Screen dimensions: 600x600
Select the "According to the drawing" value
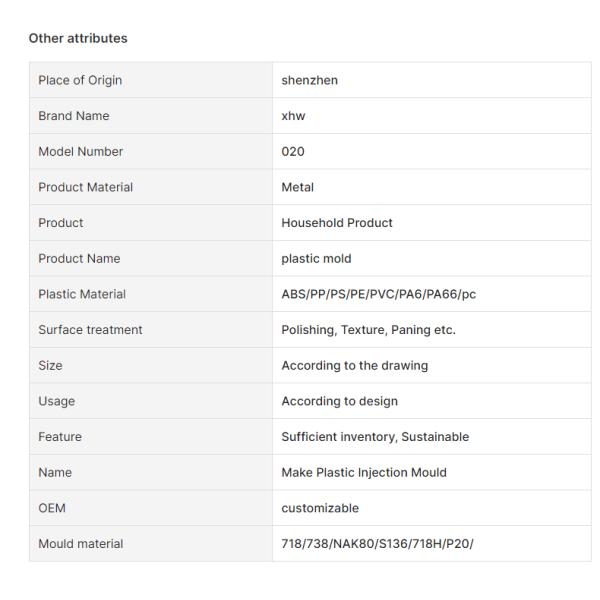355,365
